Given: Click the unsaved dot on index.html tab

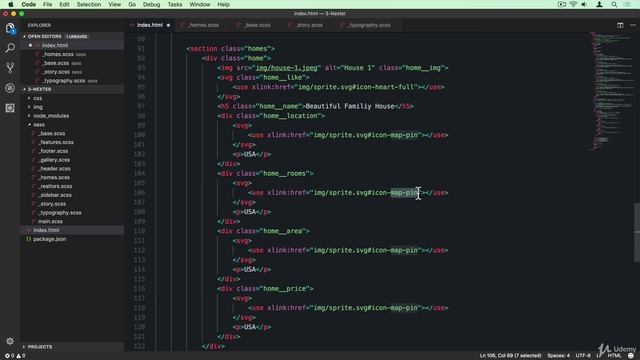Looking at the screenshot, I should tap(168, 25).
